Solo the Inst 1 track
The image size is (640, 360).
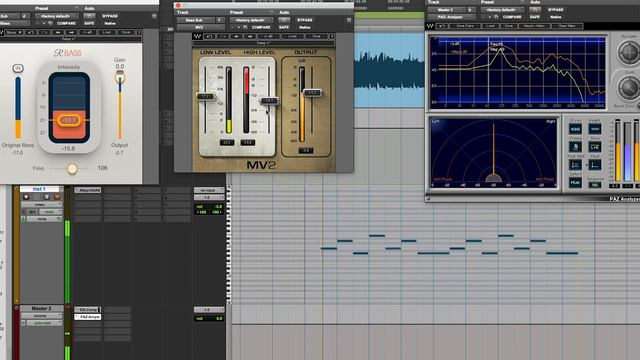(x=46, y=197)
